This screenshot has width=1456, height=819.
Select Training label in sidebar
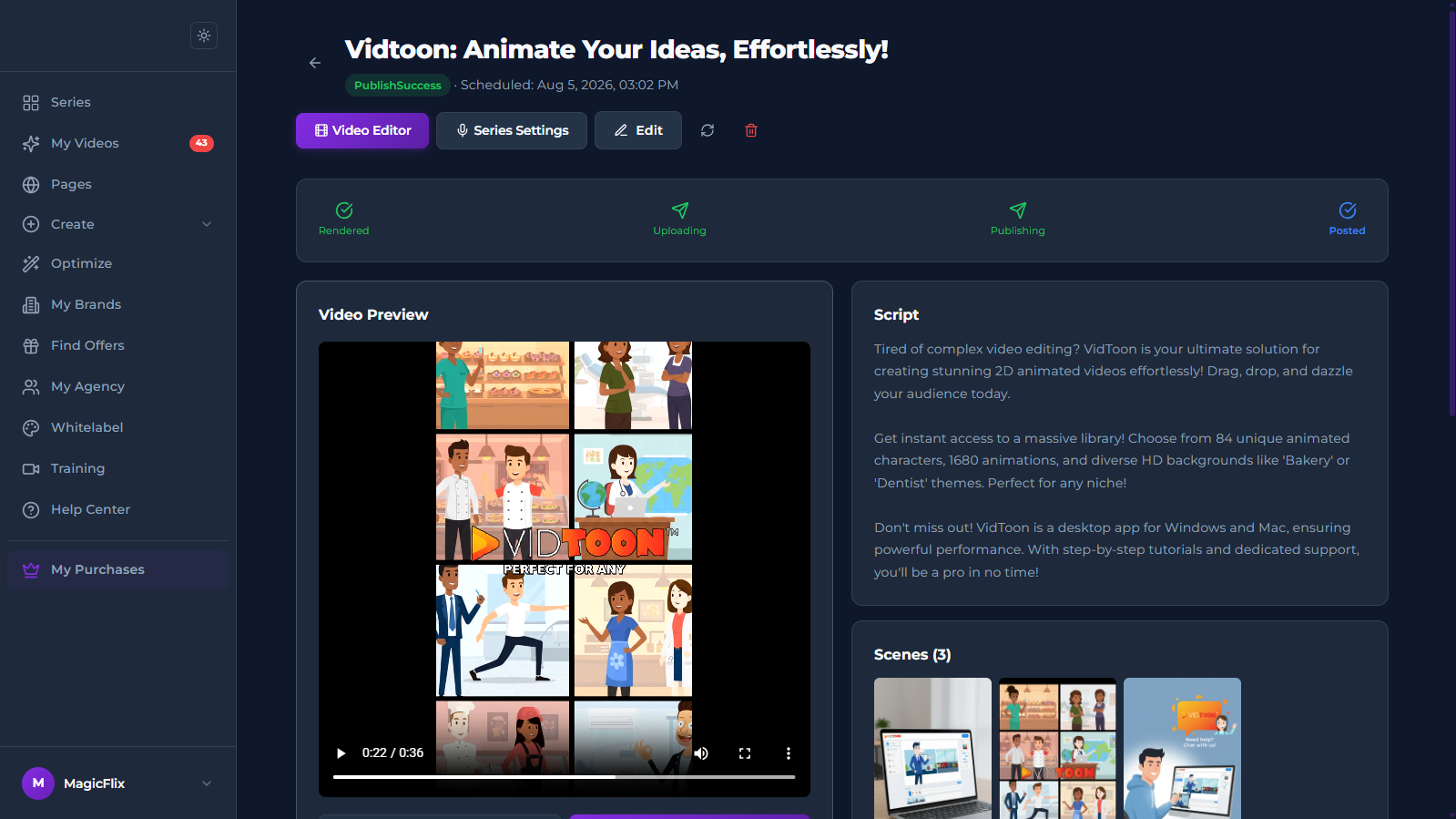coord(77,468)
